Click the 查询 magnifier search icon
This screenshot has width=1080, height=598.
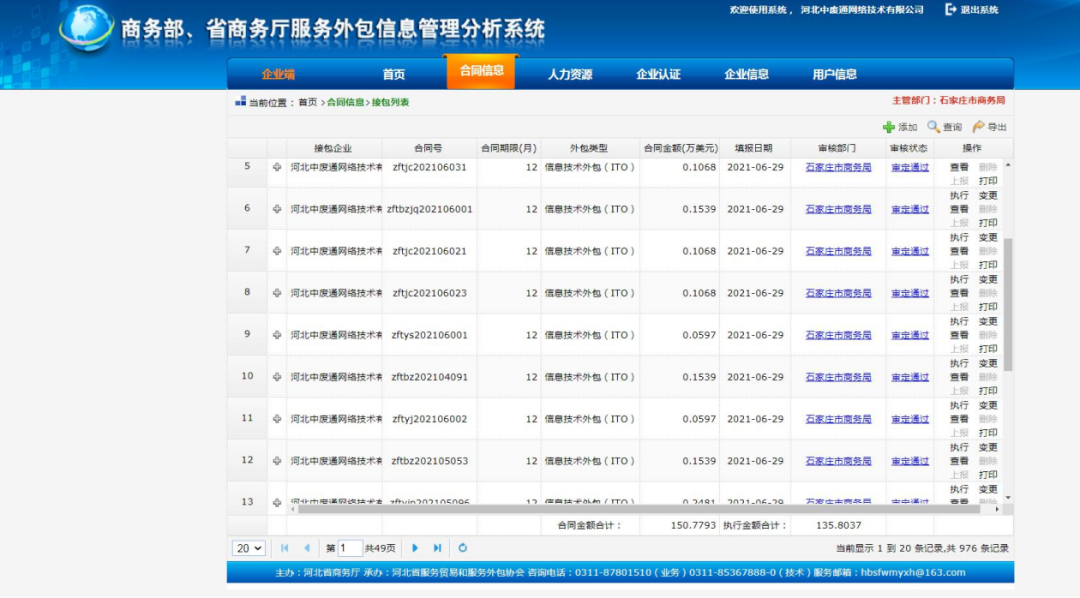pyautogui.click(x=933, y=127)
